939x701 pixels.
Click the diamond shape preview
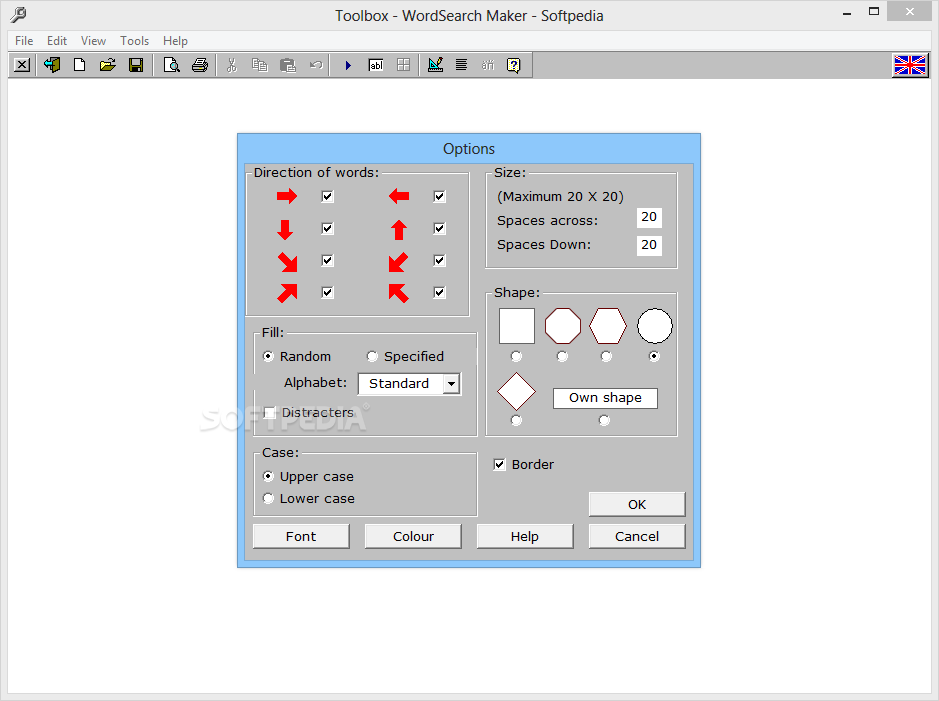[x=516, y=392]
